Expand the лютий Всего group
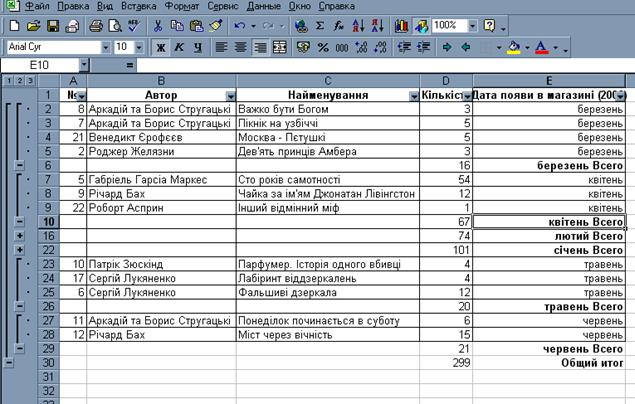Image resolution: width=635 pixels, height=404 pixels. point(19,236)
